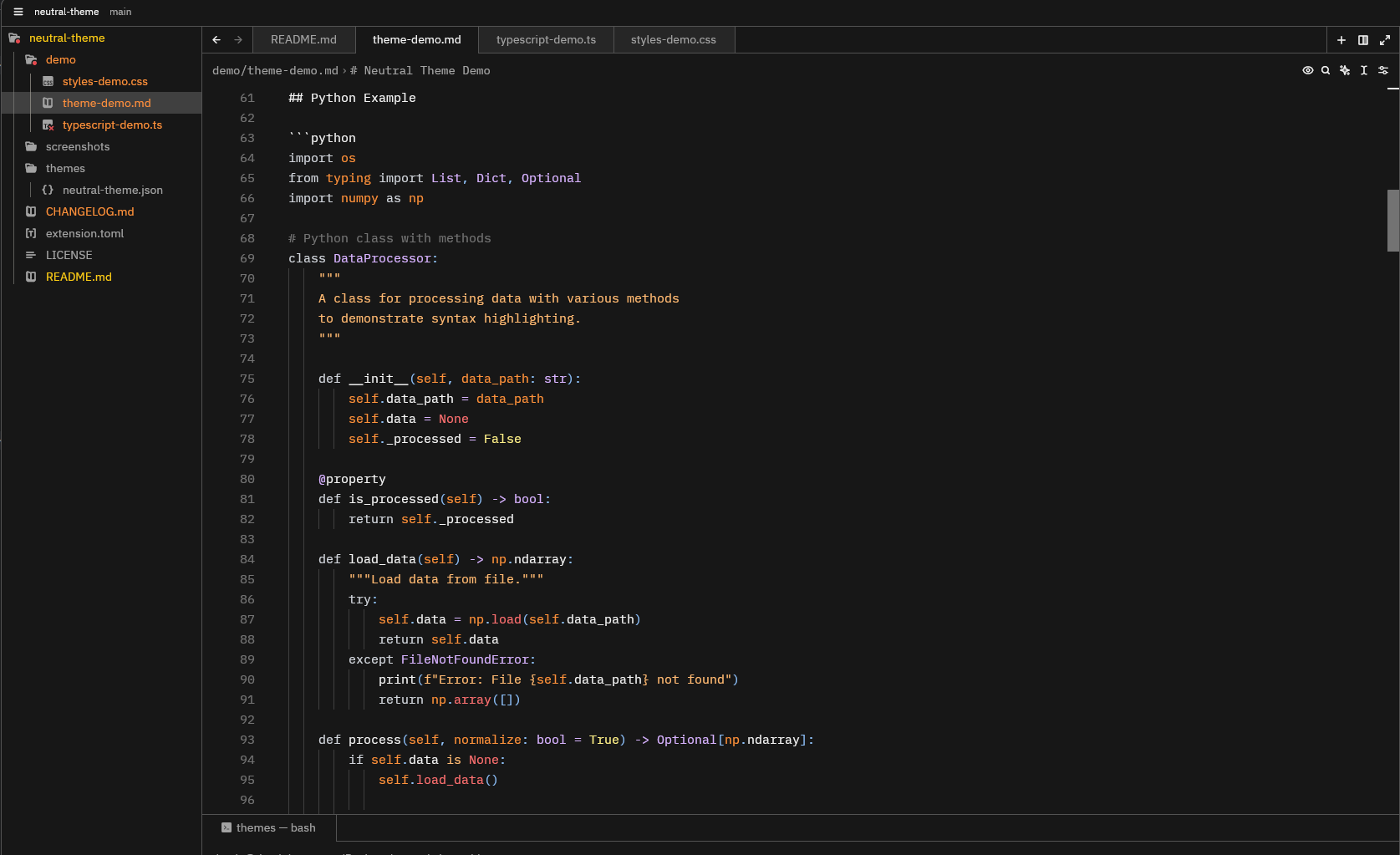Open the LICENSE file

point(69,255)
